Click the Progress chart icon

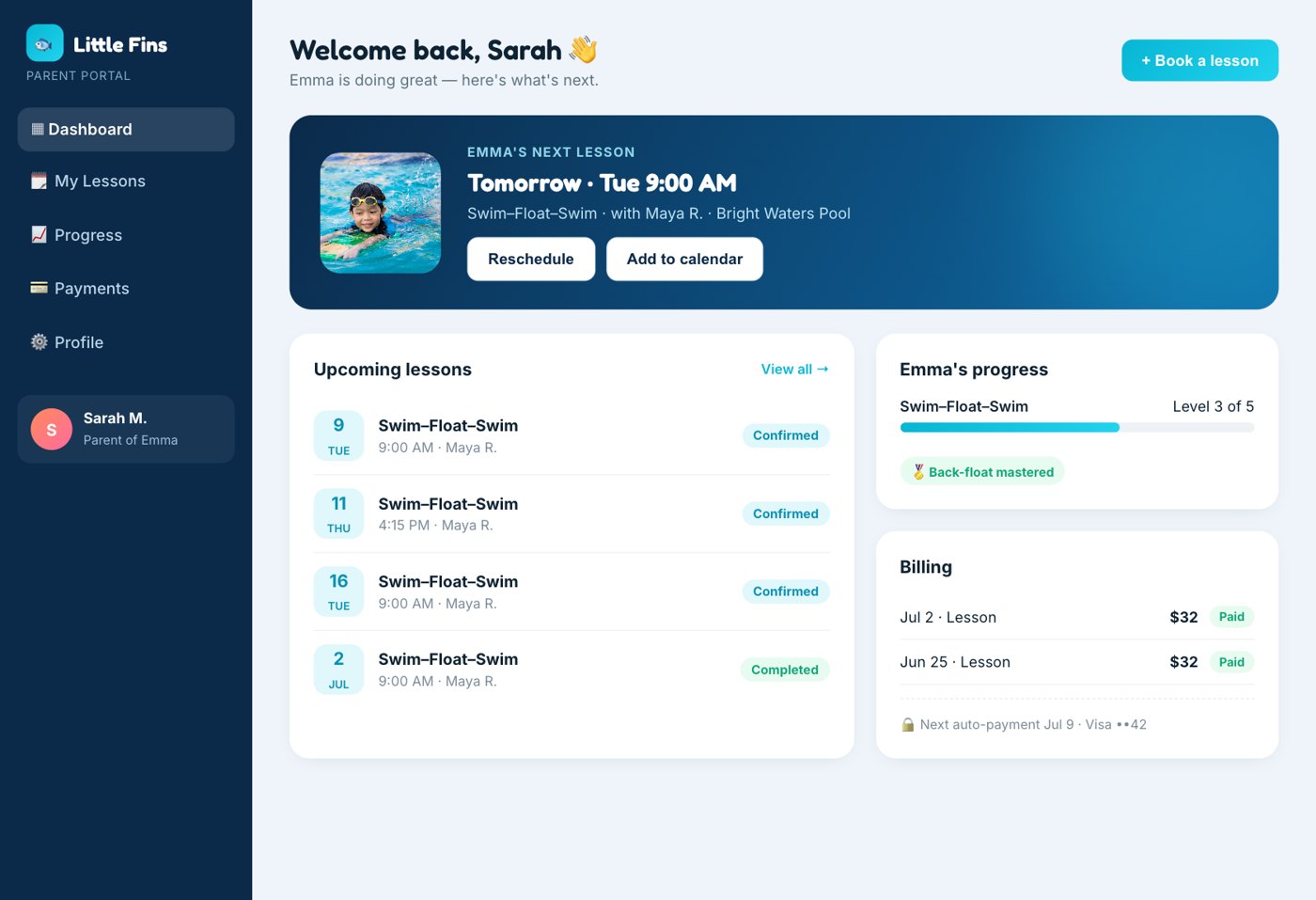click(x=39, y=234)
